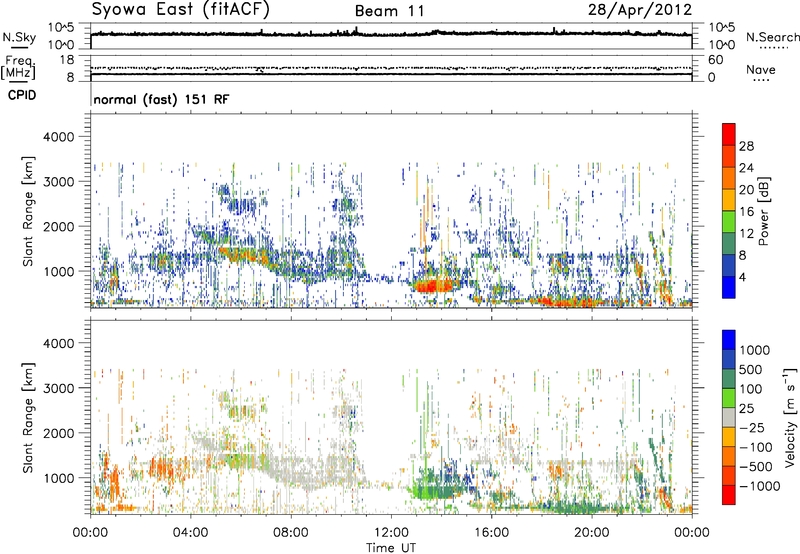800x554 pixels.
Task: Click the velocity panel 'Slant Range [km]' label
Action: click(x=28, y=418)
